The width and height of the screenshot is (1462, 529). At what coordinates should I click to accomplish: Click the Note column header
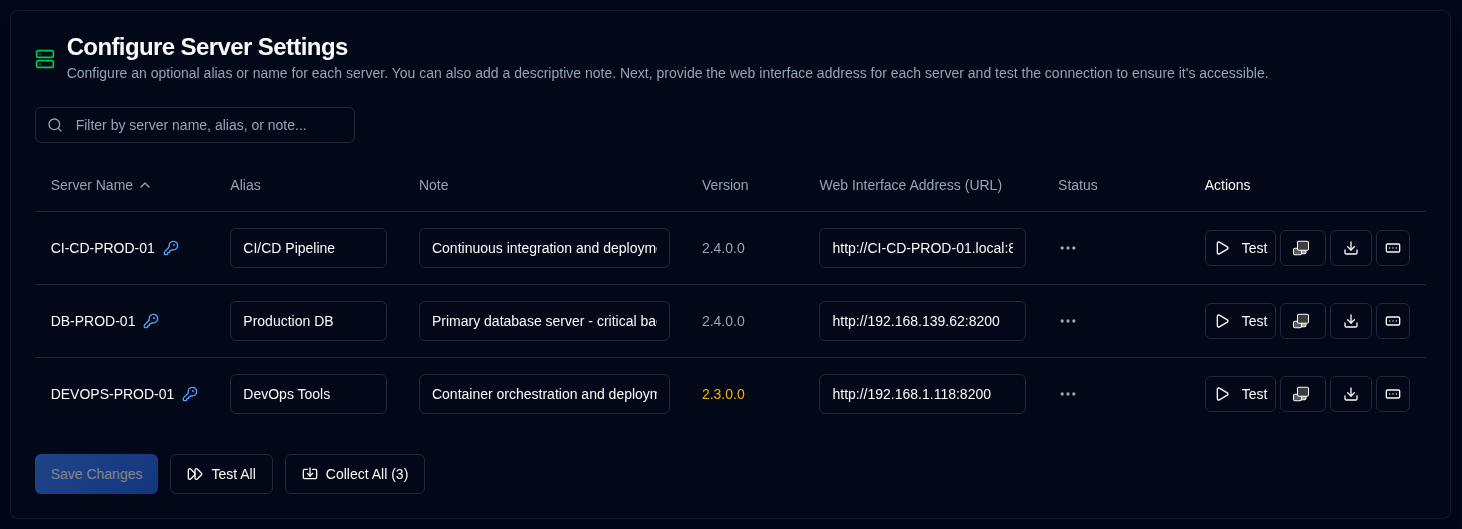point(433,185)
